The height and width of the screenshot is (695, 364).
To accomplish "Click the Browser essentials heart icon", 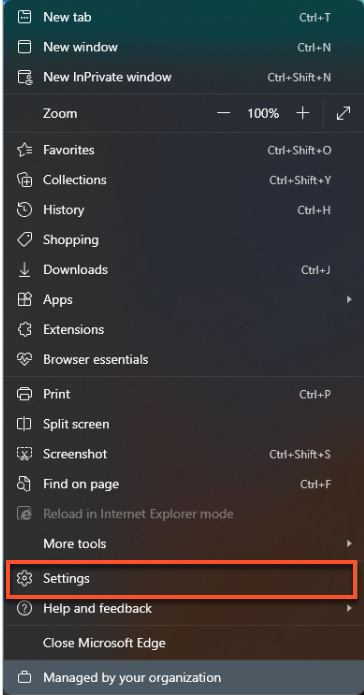I will tap(24, 359).
